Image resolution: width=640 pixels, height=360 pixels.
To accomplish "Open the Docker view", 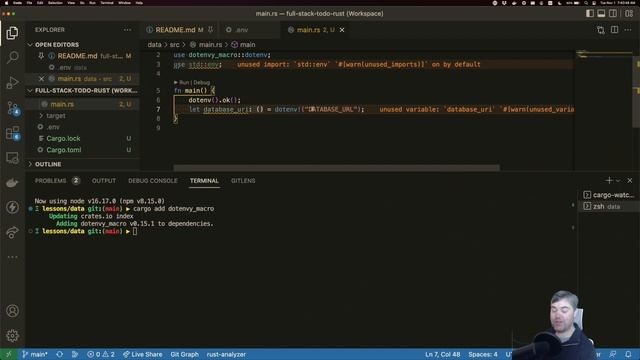I will coord(12,182).
